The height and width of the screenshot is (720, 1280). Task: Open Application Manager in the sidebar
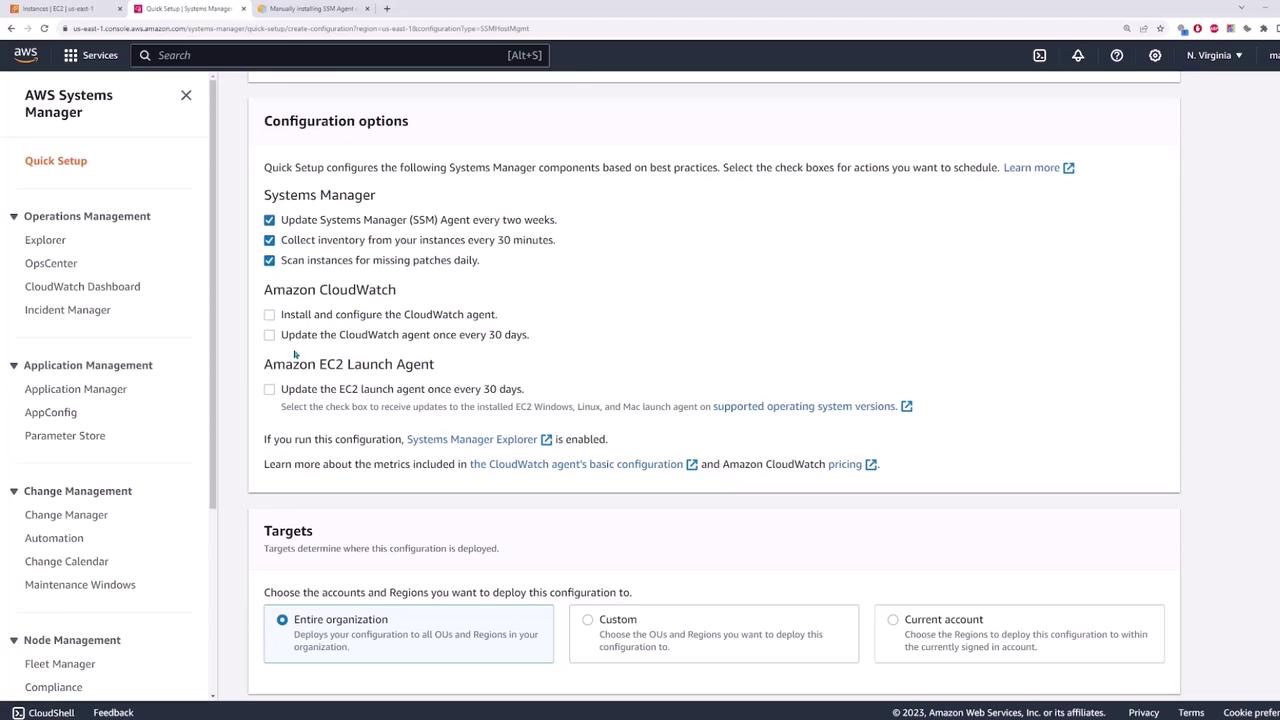coord(76,389)
